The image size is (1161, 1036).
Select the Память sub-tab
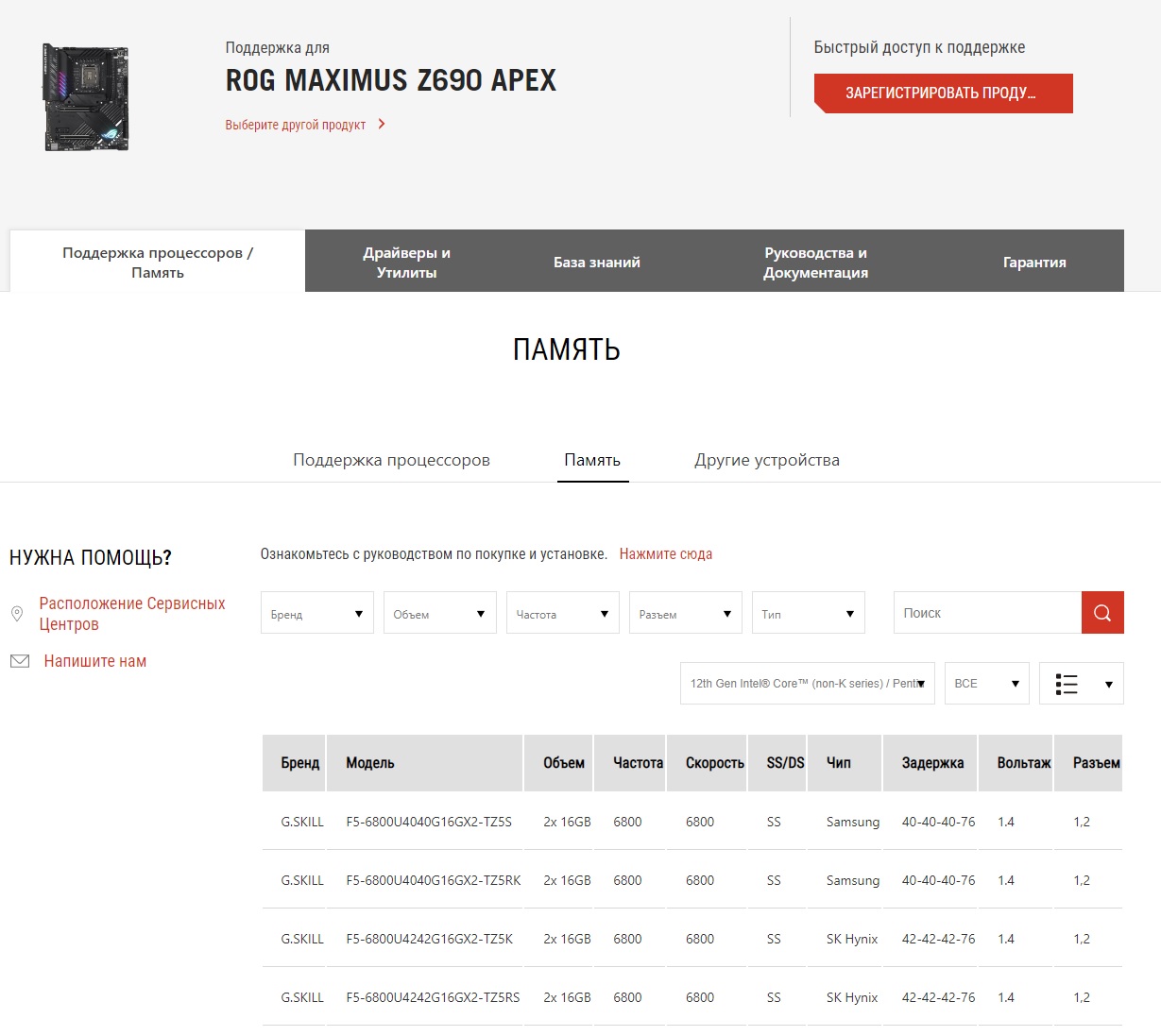(x=592, y=460)
